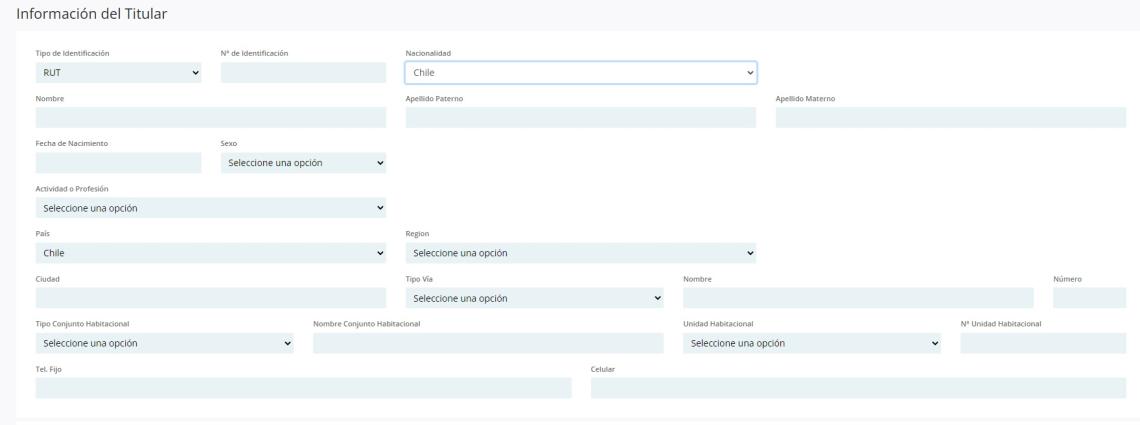Image resolution: width=1140 pixels, height=425 pixels.
Task: Select the Nº Unidad Habitacional input
Action: tap(1042, 343)
